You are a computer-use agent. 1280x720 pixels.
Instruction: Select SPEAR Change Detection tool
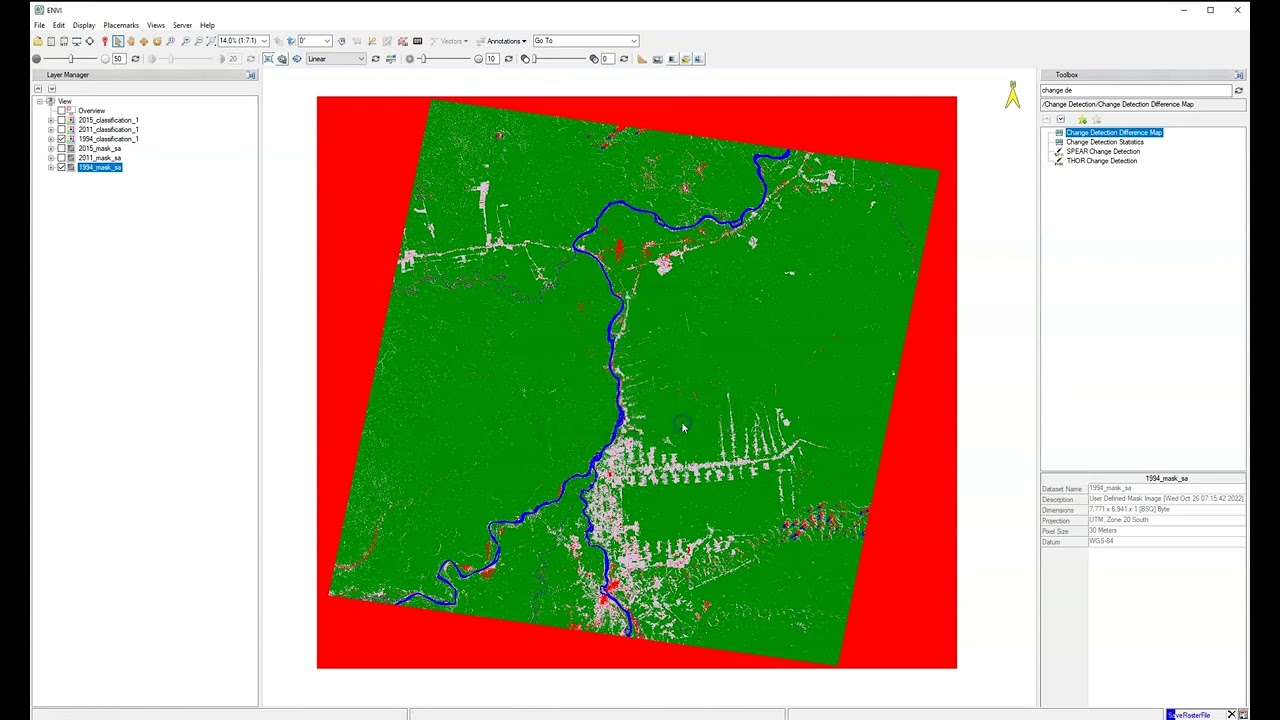coord(1103,152)
